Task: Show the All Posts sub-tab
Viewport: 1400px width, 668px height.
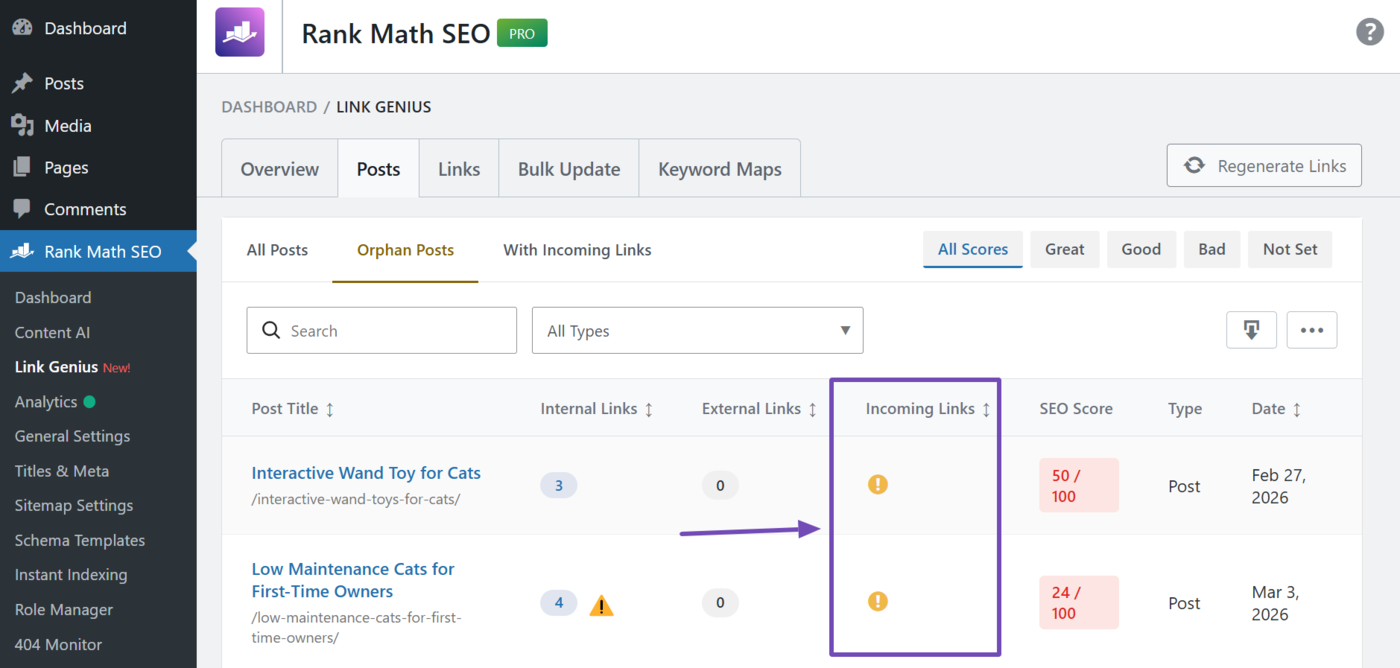Action: (x=277, y=250)
